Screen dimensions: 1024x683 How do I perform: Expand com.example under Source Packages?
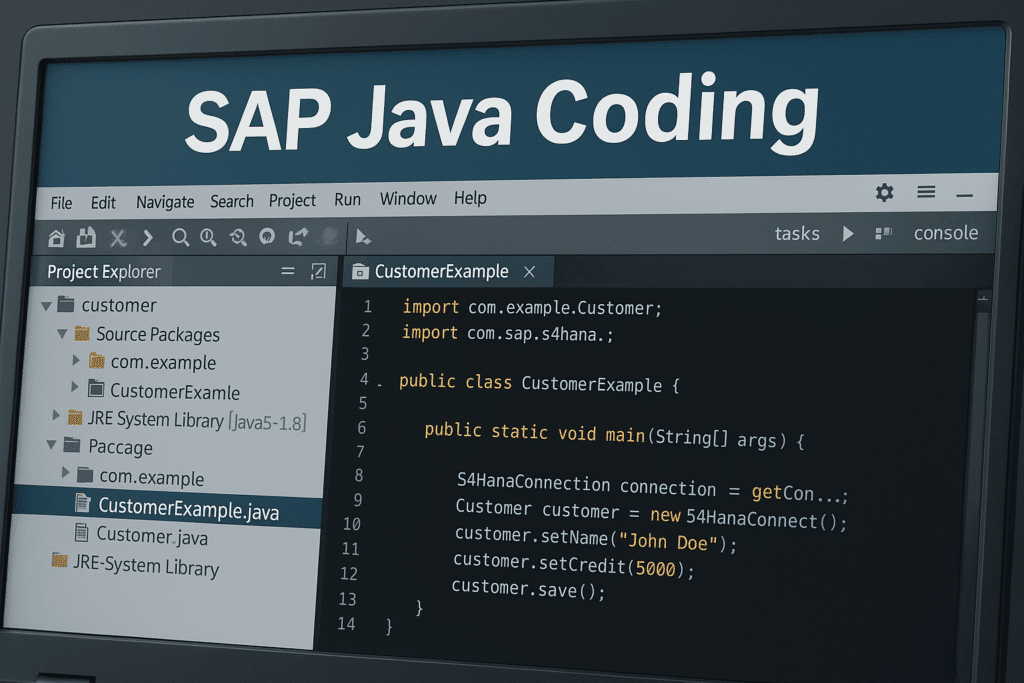tap(76, 360)
